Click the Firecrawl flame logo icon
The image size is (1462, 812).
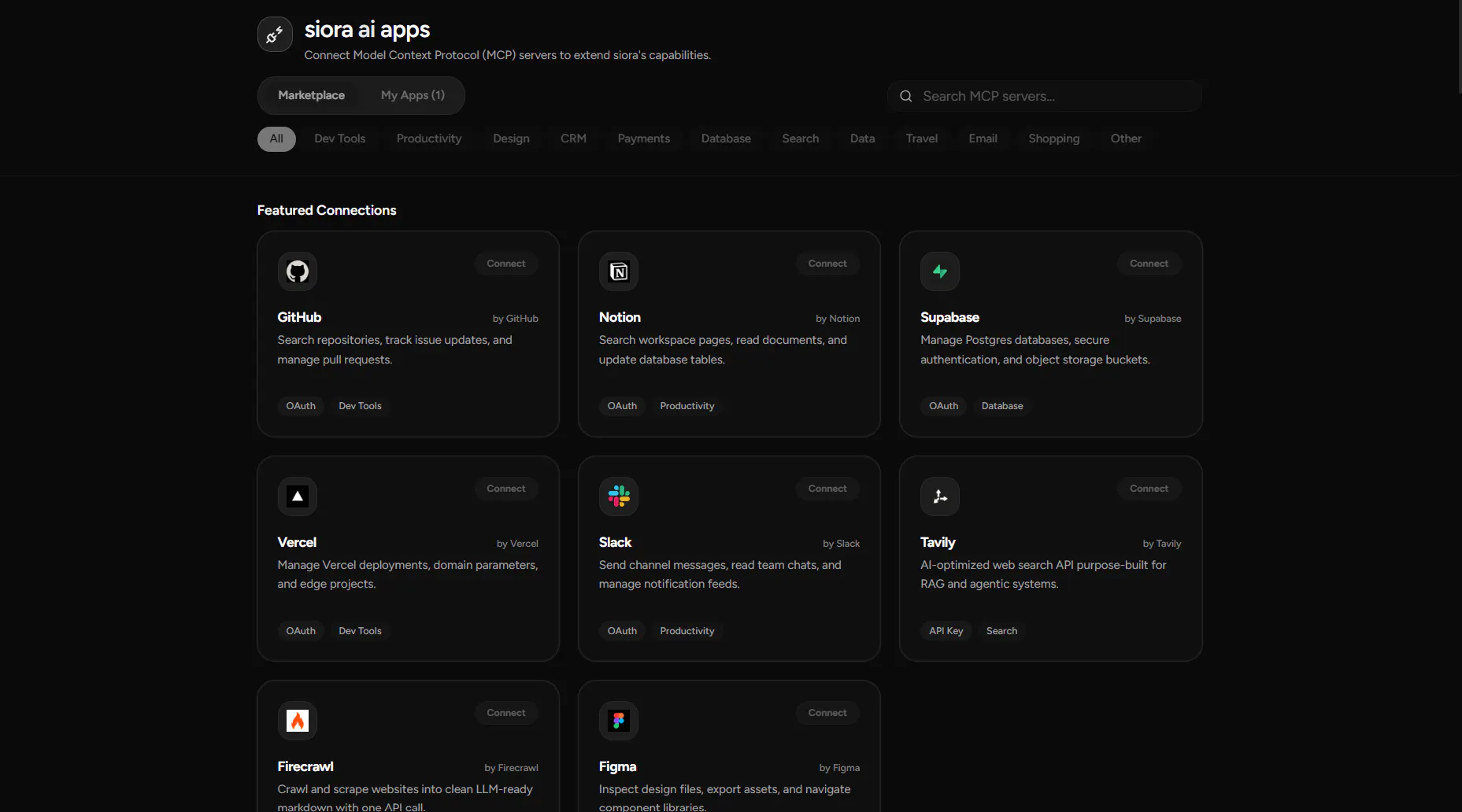coord(298,721)
